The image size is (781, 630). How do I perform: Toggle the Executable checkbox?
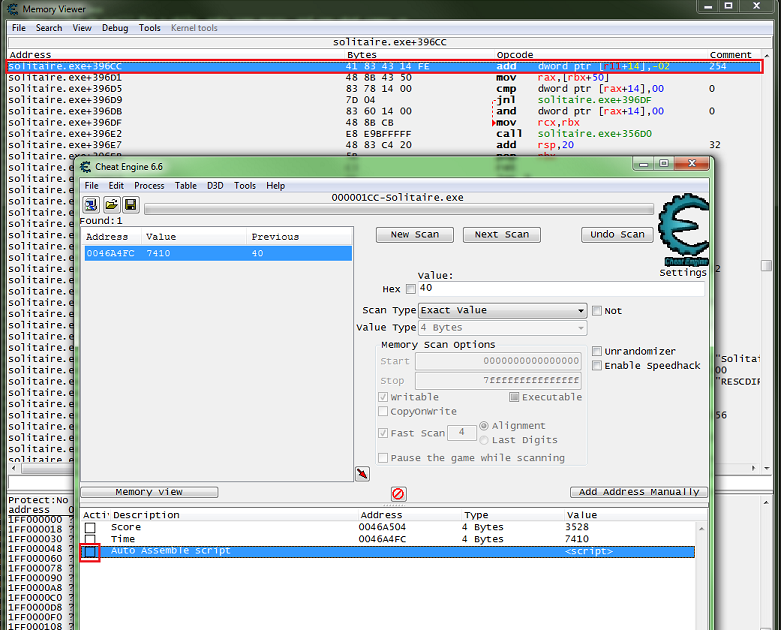click(514, 397)
